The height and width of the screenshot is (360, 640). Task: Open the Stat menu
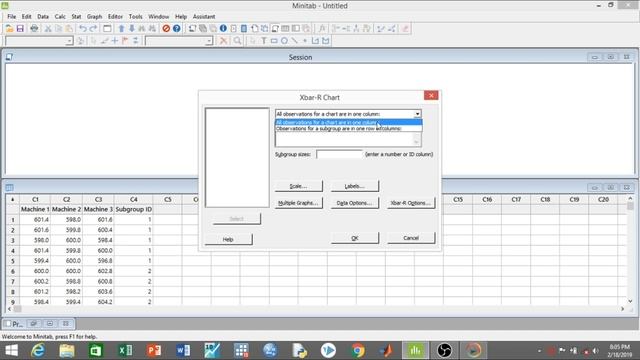(x=76, y=17)
